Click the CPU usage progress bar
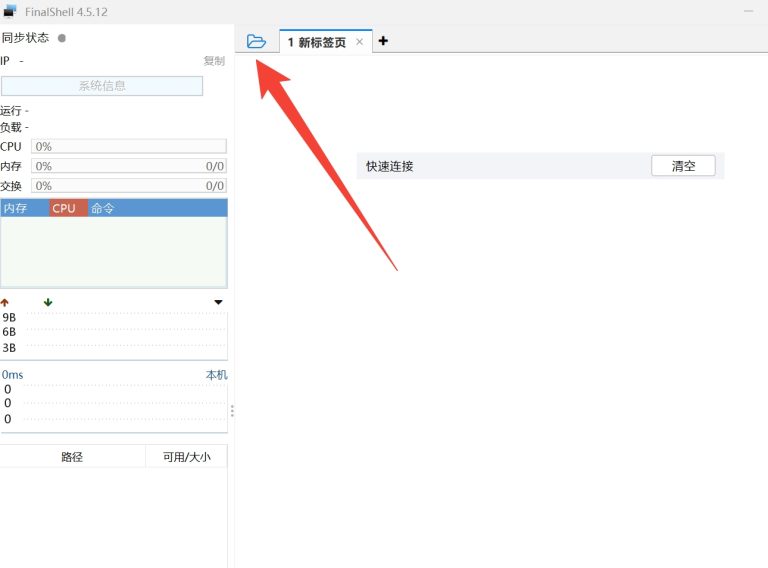The image size is (768, 568). pyautogui.click(x=129, y=147)
